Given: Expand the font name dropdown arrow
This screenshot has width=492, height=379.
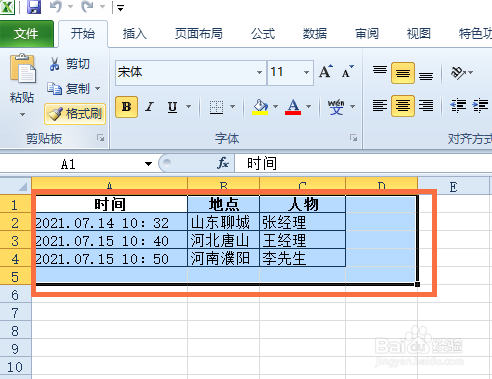Looking at the screenshot, I should tap(260, 72).
